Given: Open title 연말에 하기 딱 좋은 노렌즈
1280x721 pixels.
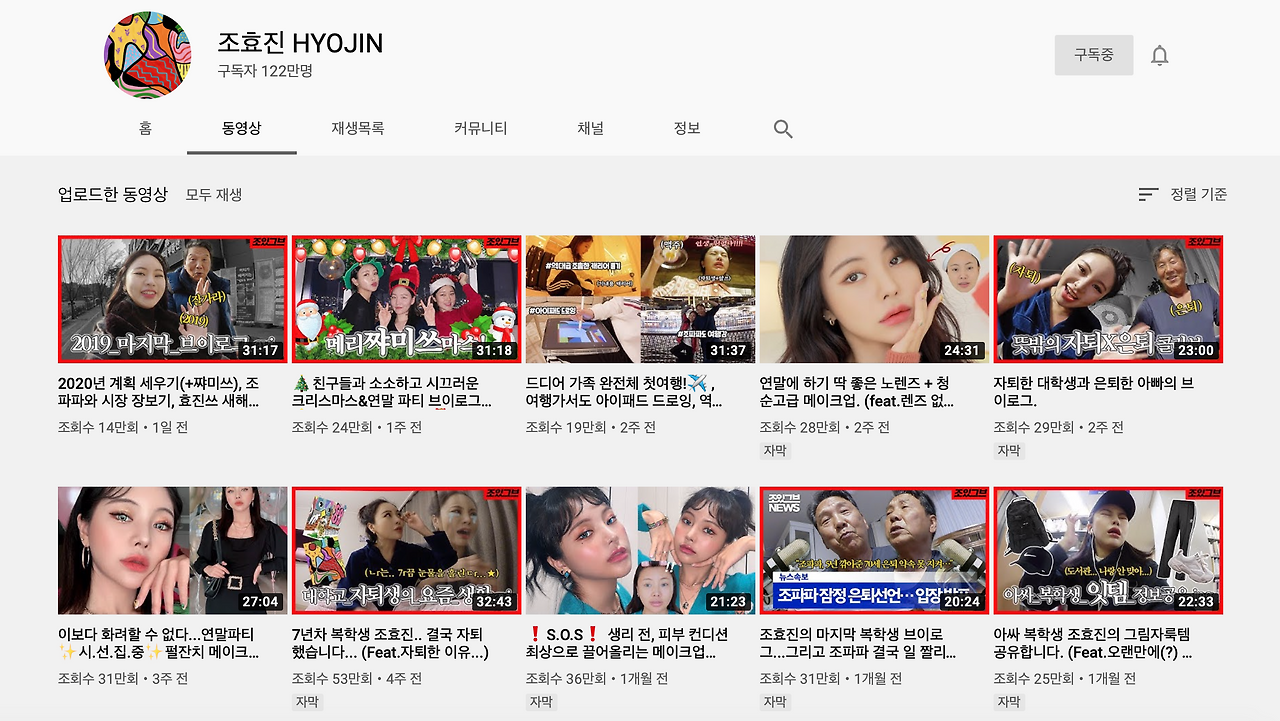Looking at the screenshot, I should click(857, 392).
